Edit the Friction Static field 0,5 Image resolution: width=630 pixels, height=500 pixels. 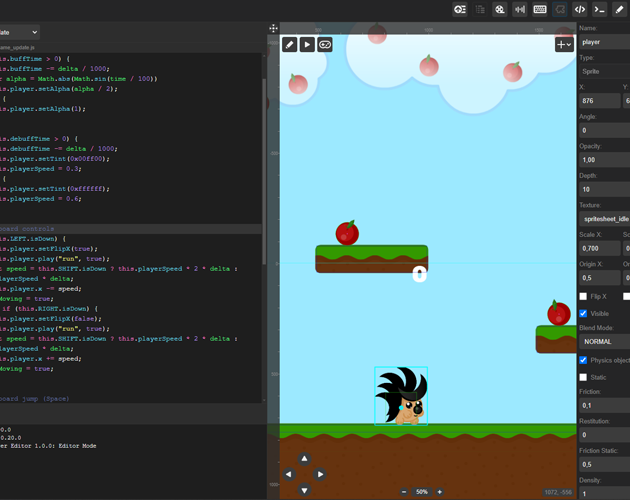[x=605, y=465]
